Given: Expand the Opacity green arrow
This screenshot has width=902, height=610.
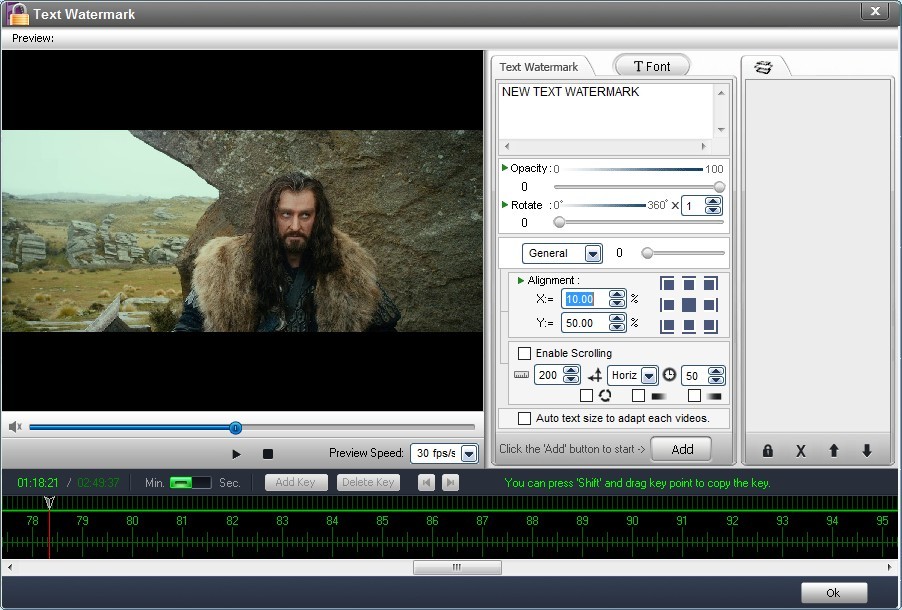Looking at the screenshot, I should (504, 168).
